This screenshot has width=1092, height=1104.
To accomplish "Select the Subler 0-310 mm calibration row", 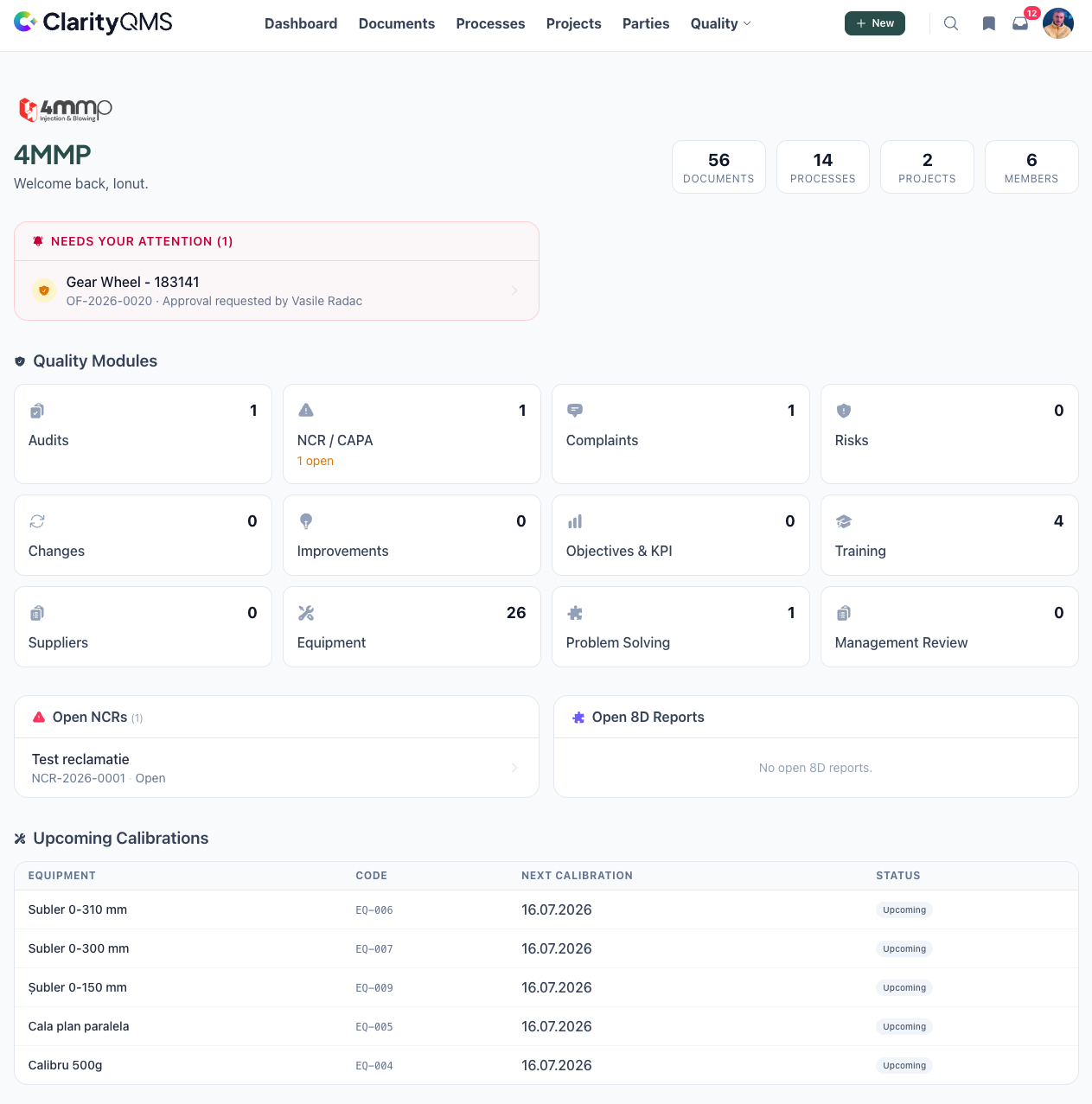I will coord(546,909).
